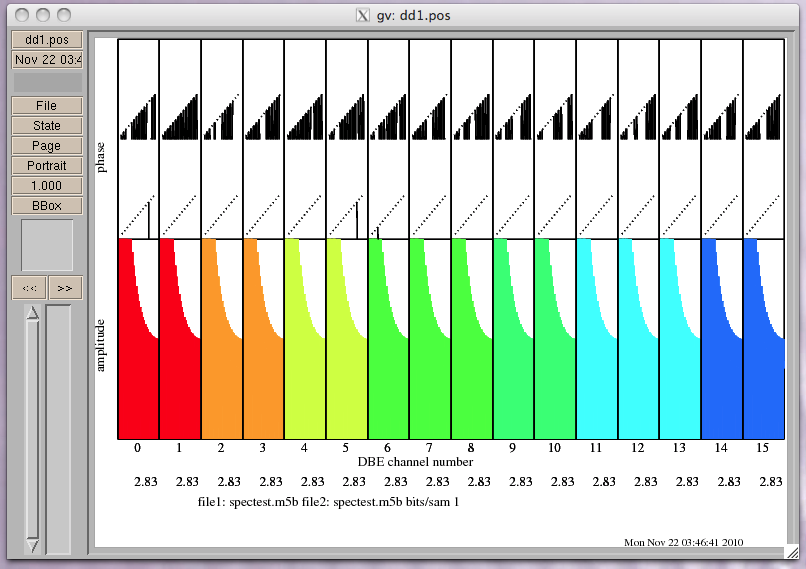Image resolution: width=806 pixels, height=569 pixels.
Task: Click the Nov 22 date button
Action: pos(47,60)
